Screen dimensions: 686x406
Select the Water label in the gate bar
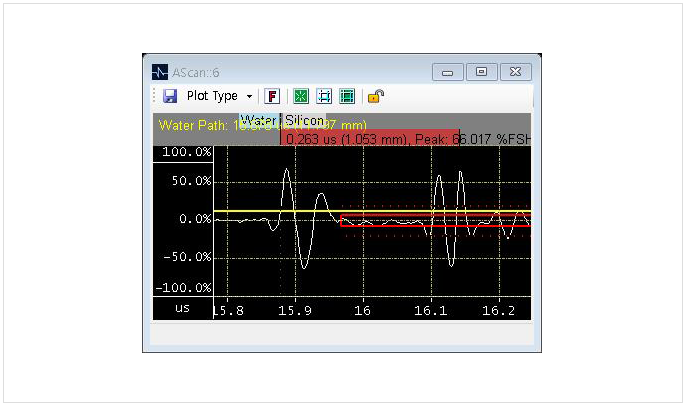pyautogui.click(x=259, y=120)
